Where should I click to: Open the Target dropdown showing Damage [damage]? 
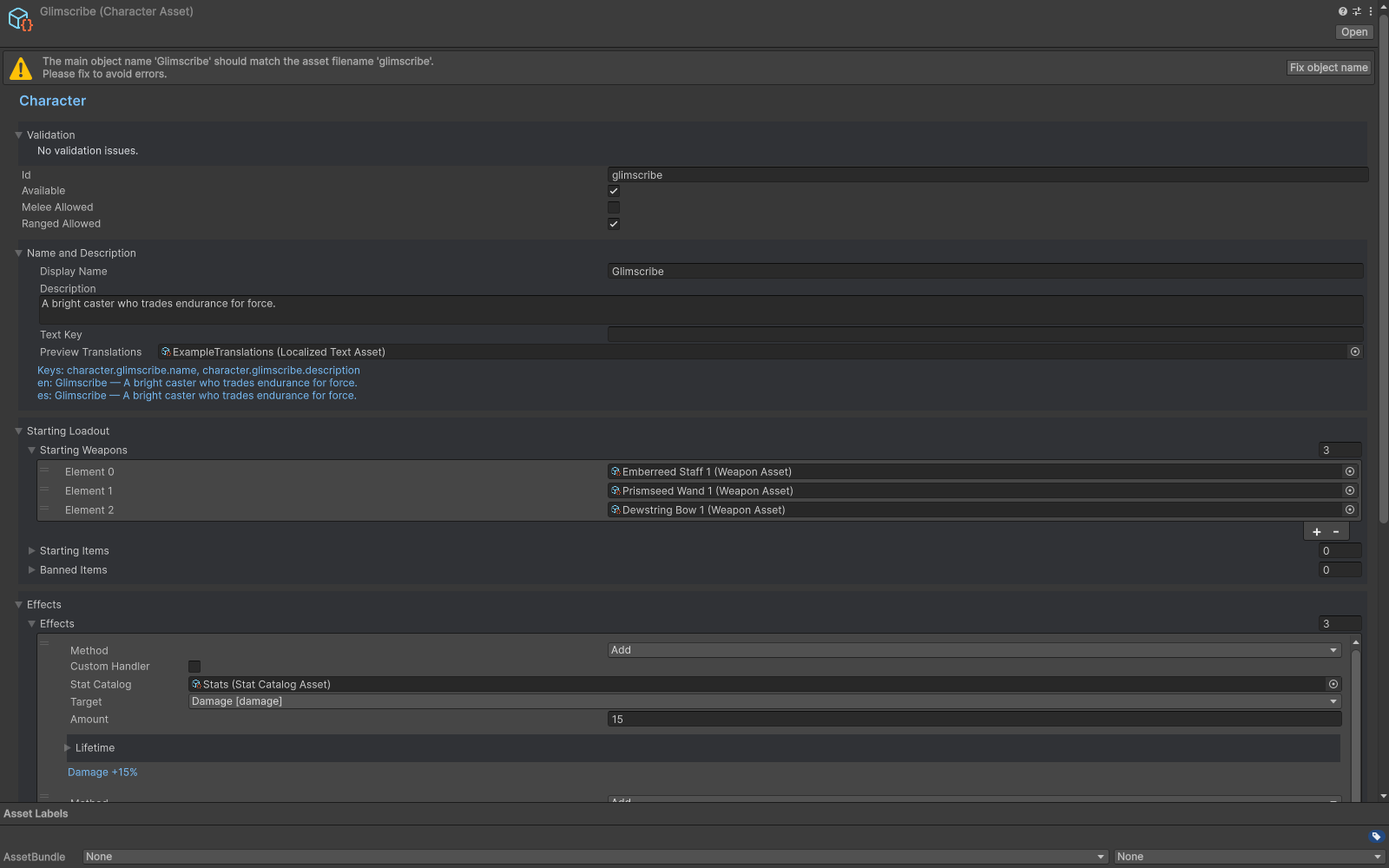765,701
